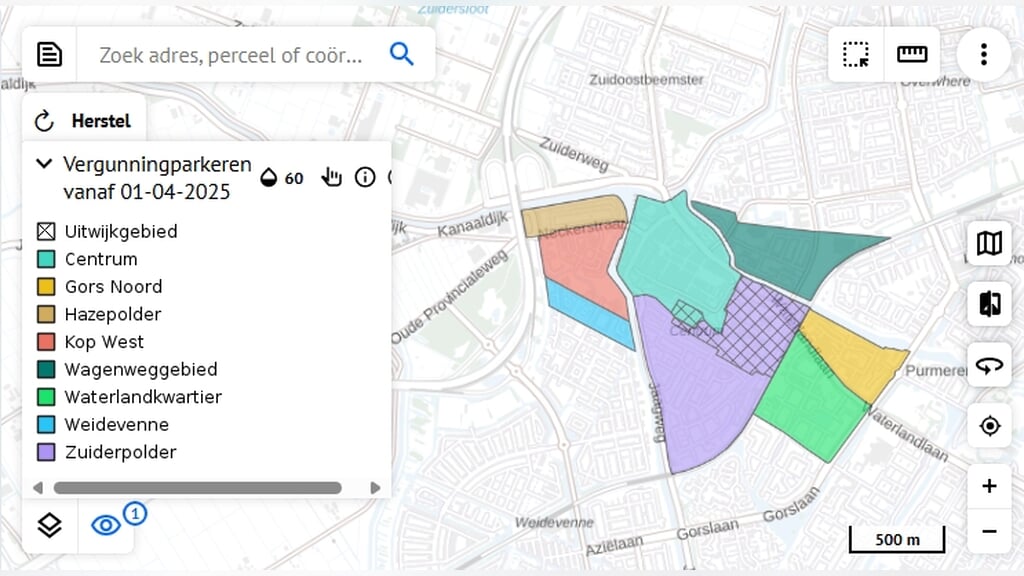Select the Centrum legend color swatch
This screenshot has height=576, width=1024.
click(46, 259)
